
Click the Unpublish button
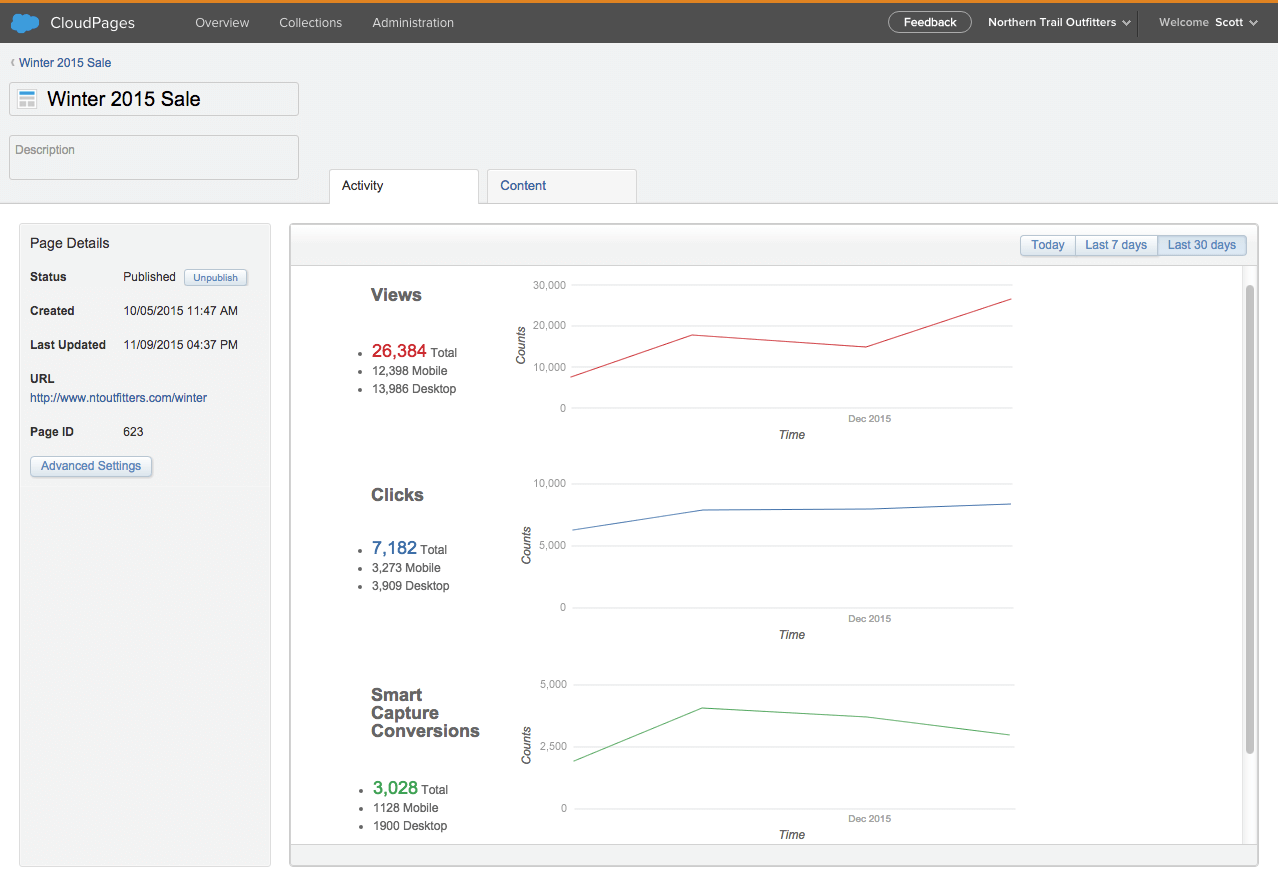tap(215, 277)
